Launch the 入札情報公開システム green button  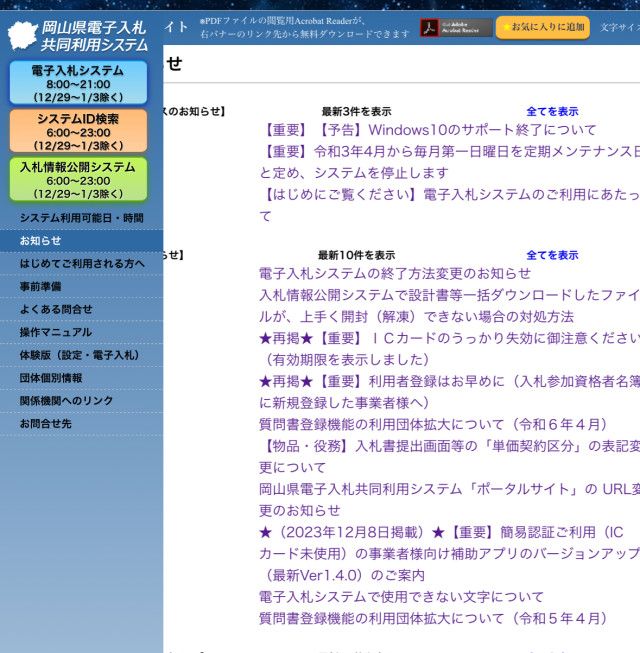[78, 180]
